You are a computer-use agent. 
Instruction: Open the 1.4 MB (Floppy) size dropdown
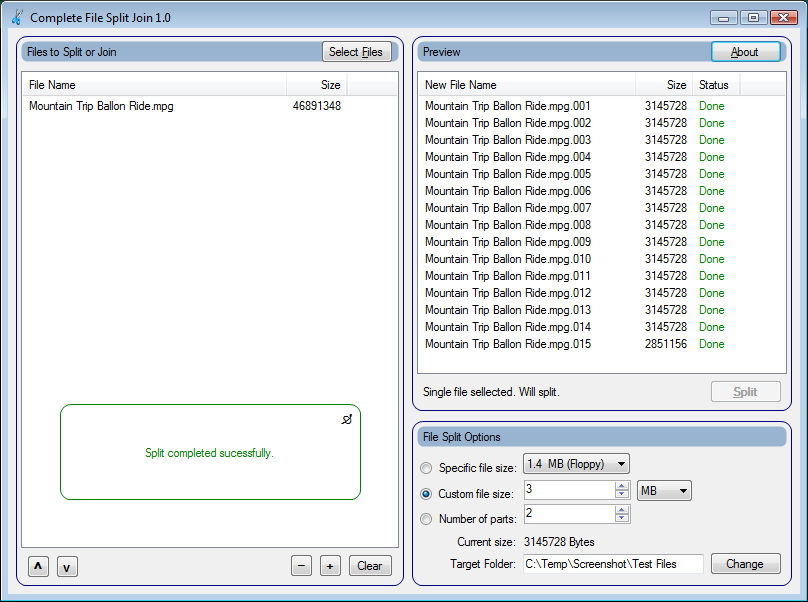tap(576, 464)
